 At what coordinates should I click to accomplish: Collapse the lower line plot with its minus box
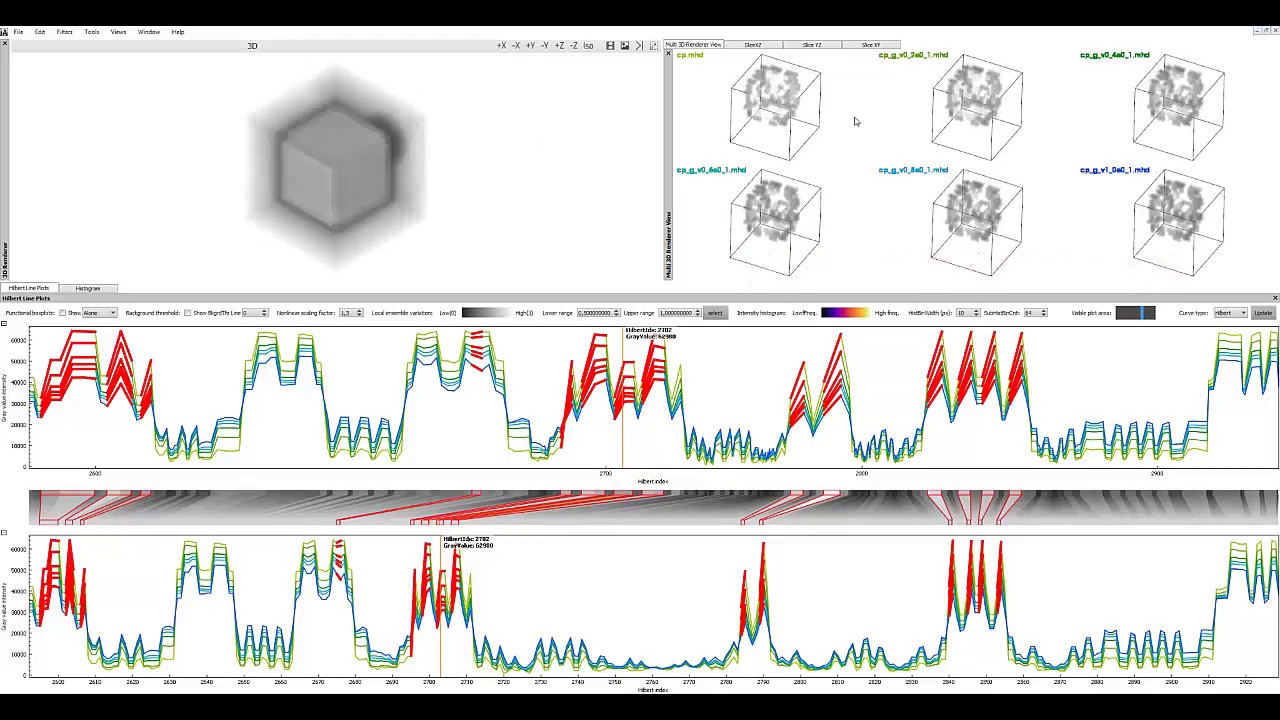pos(4,533)
